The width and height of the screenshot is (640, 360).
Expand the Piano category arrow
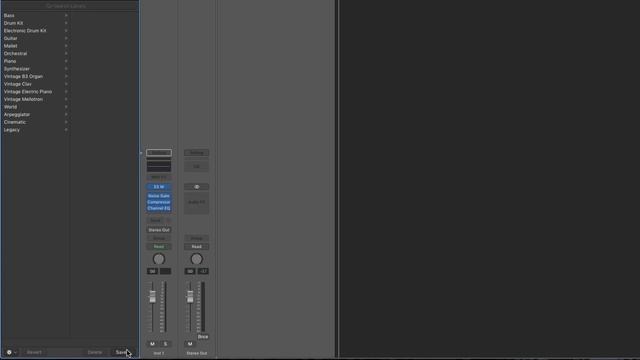[x=66, y=61]
